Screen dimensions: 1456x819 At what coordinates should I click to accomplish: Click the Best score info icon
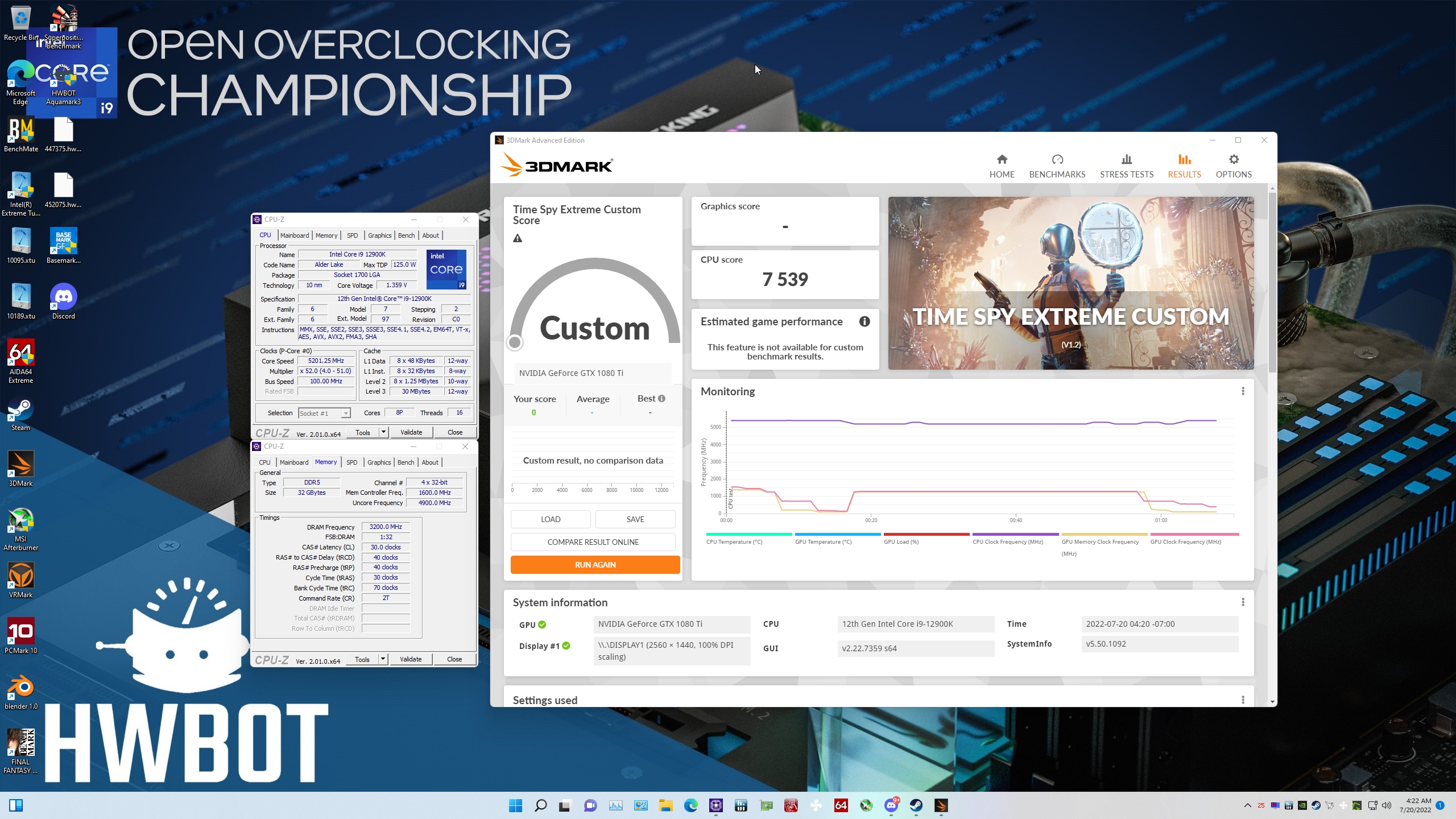[x=661, y=399]
